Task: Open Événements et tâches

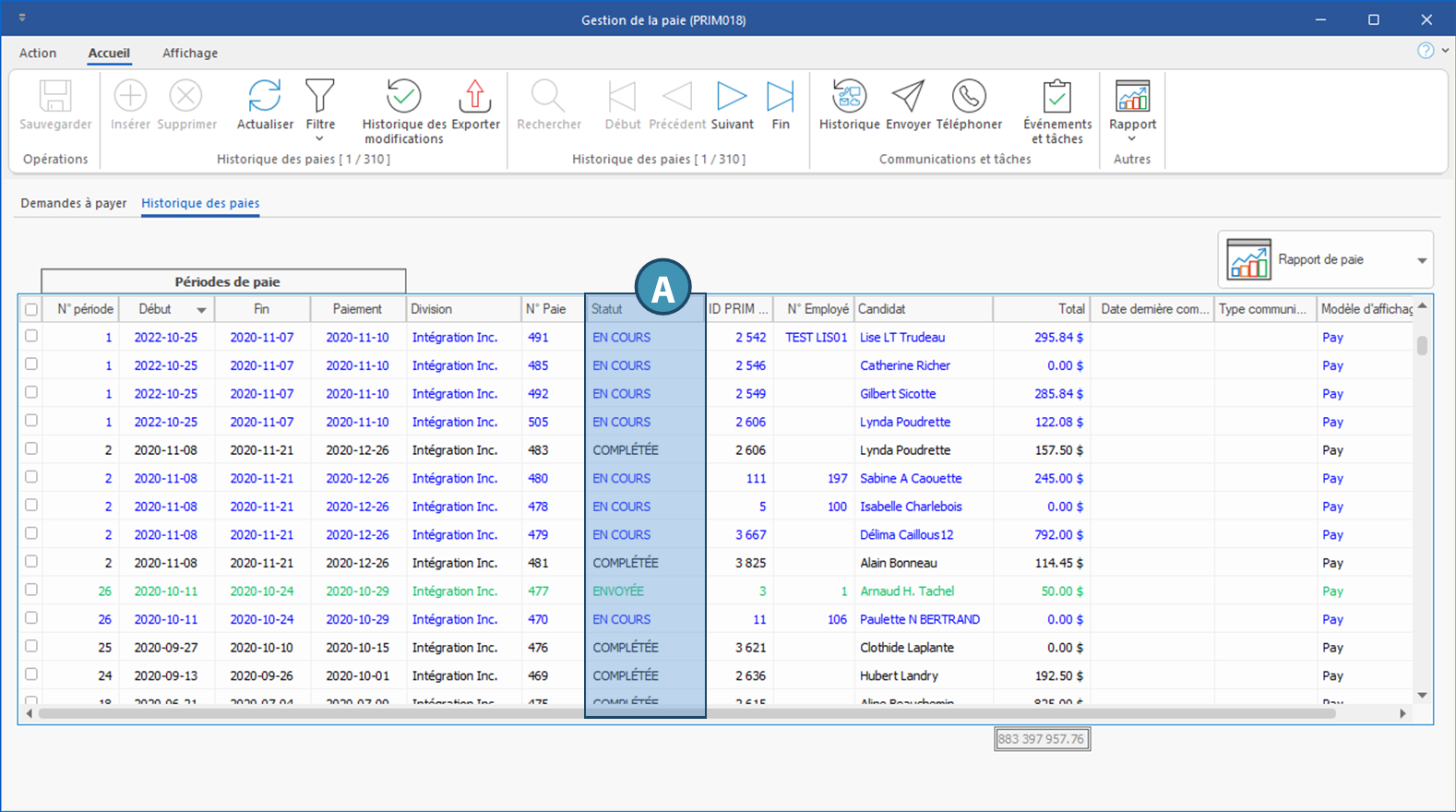Action: 1056,97
